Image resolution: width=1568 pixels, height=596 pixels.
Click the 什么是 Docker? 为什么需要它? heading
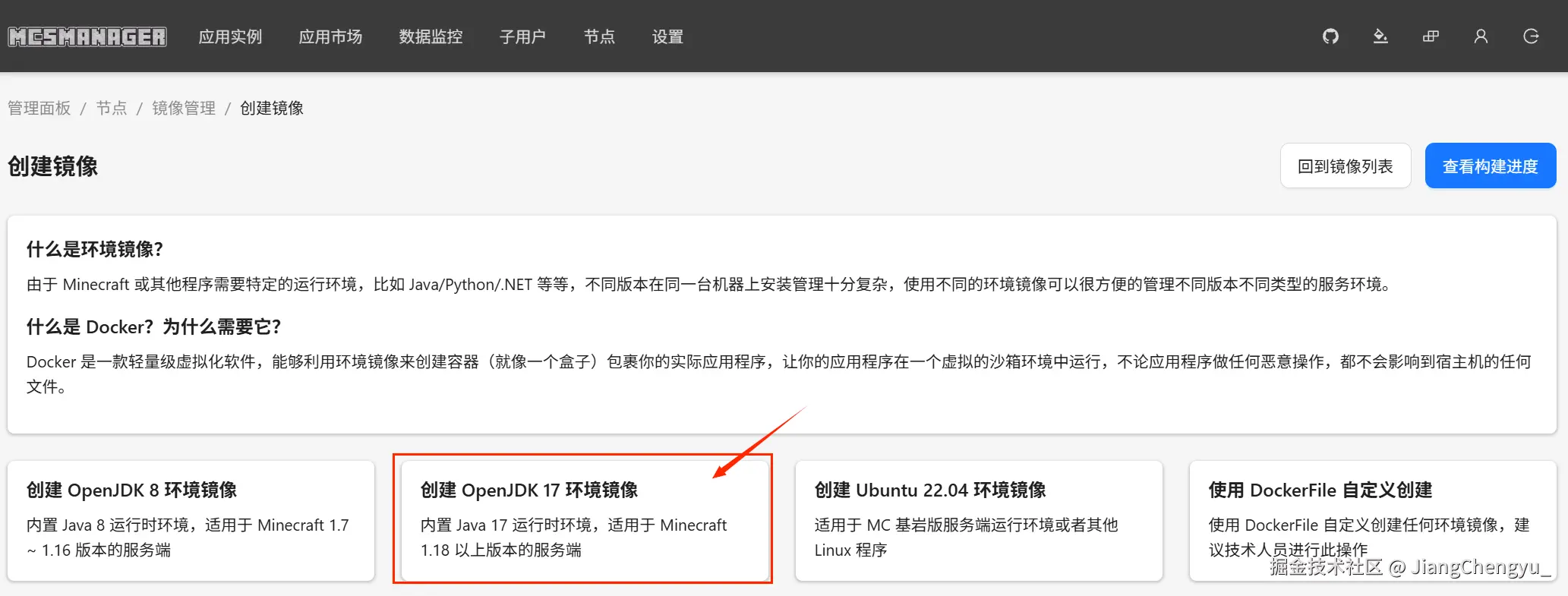pyautogui.click(x=154, y=326)
